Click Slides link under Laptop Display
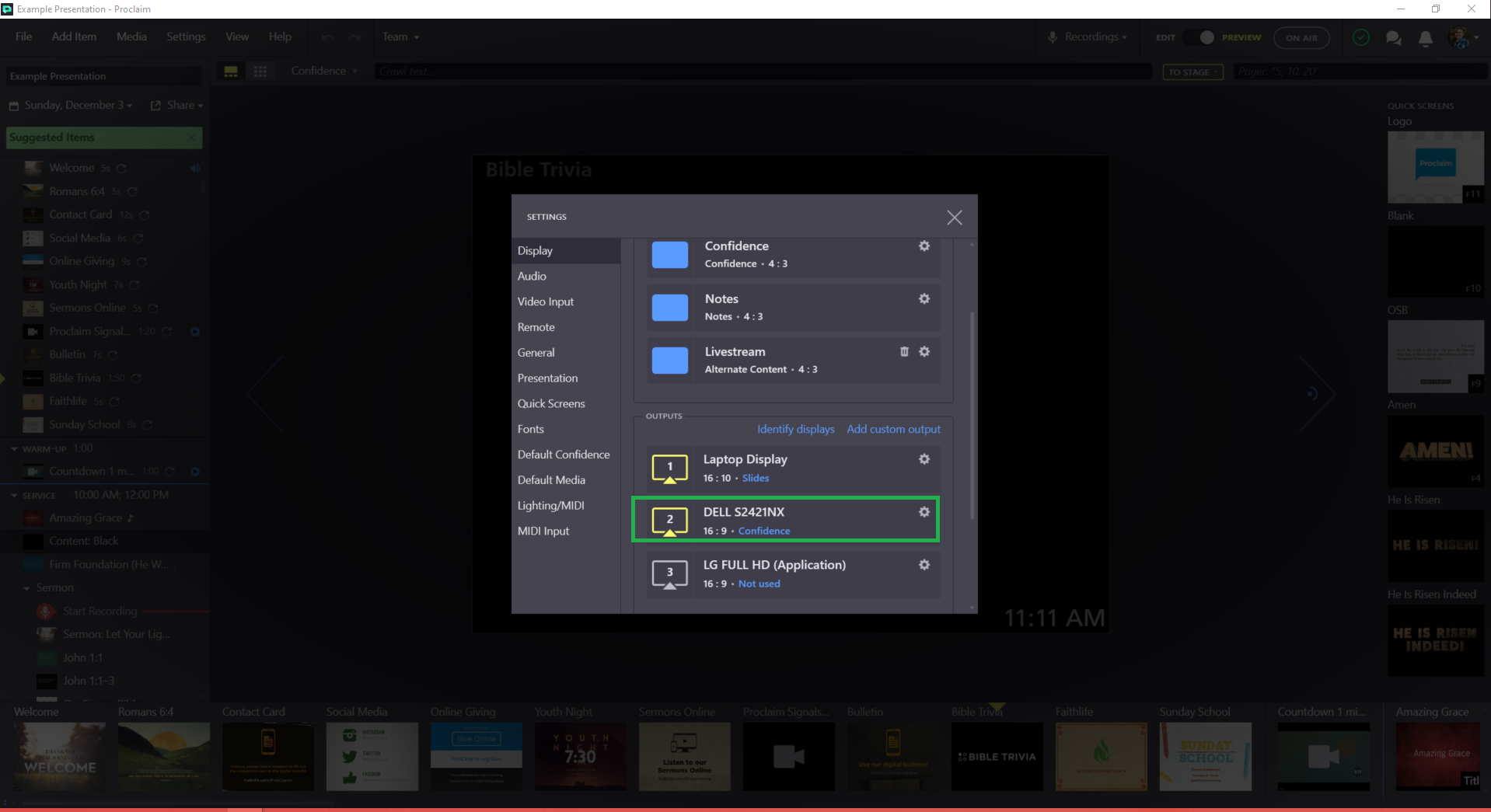This screenshot has height=812, width=1491. (x=755, y=478)
